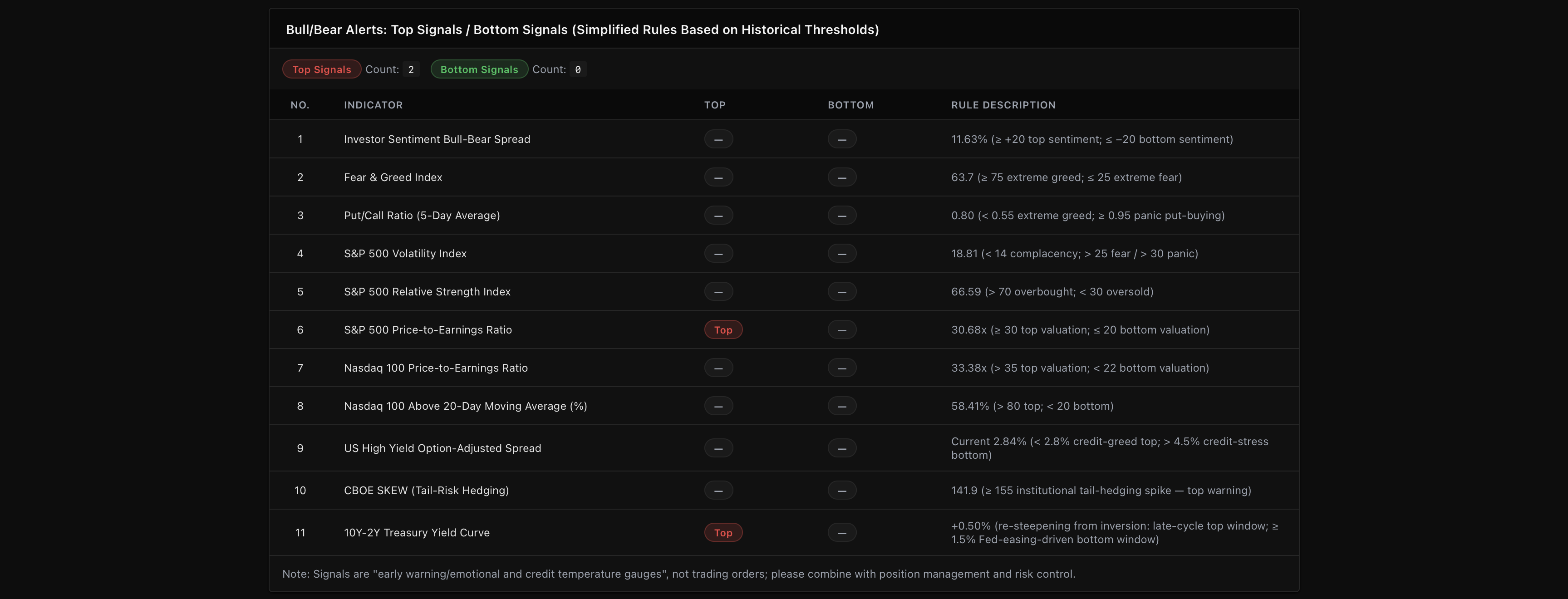Select Put/Call Ratio (5-Day Average)
Image resolution: width=1568 pixels, height=599 pixels.
422,216
